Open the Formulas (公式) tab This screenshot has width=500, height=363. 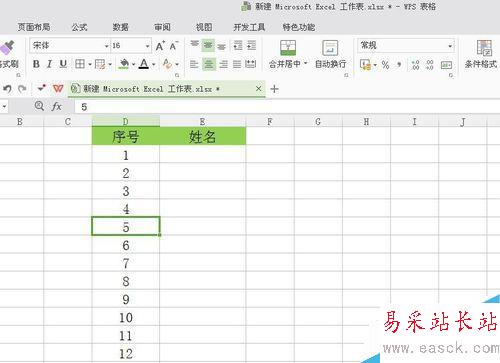point(79,27)
